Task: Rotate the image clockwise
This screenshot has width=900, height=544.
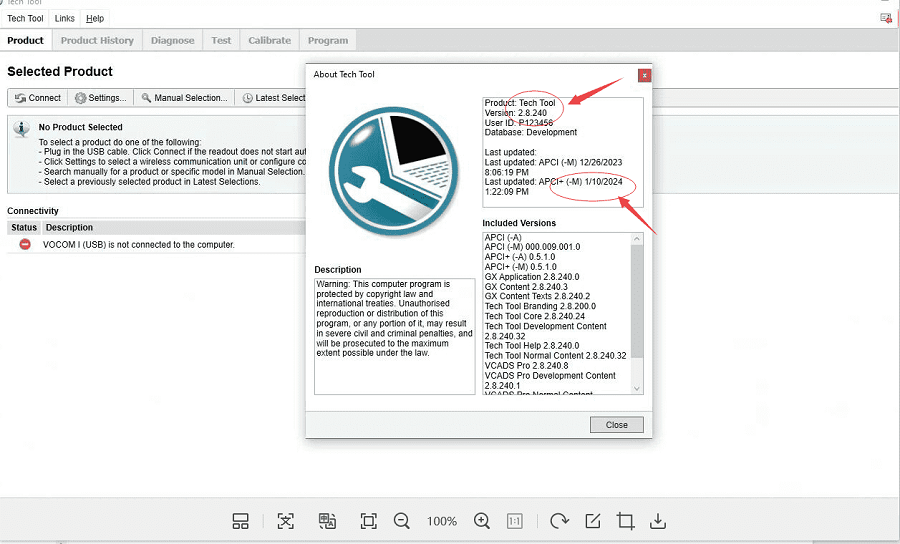Action: pyautogui.click(x=558, y=521)
